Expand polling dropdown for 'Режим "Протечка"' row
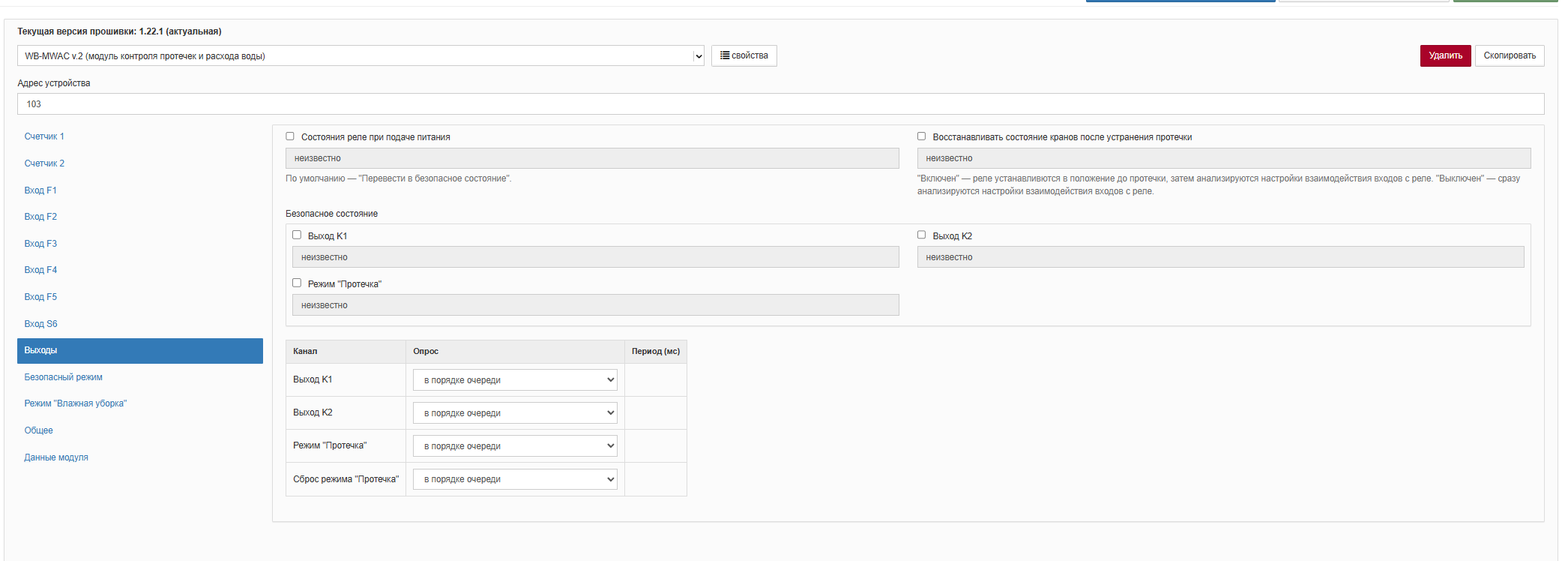The width and height of the screenshot is (1568, 561). click(515, 446)
